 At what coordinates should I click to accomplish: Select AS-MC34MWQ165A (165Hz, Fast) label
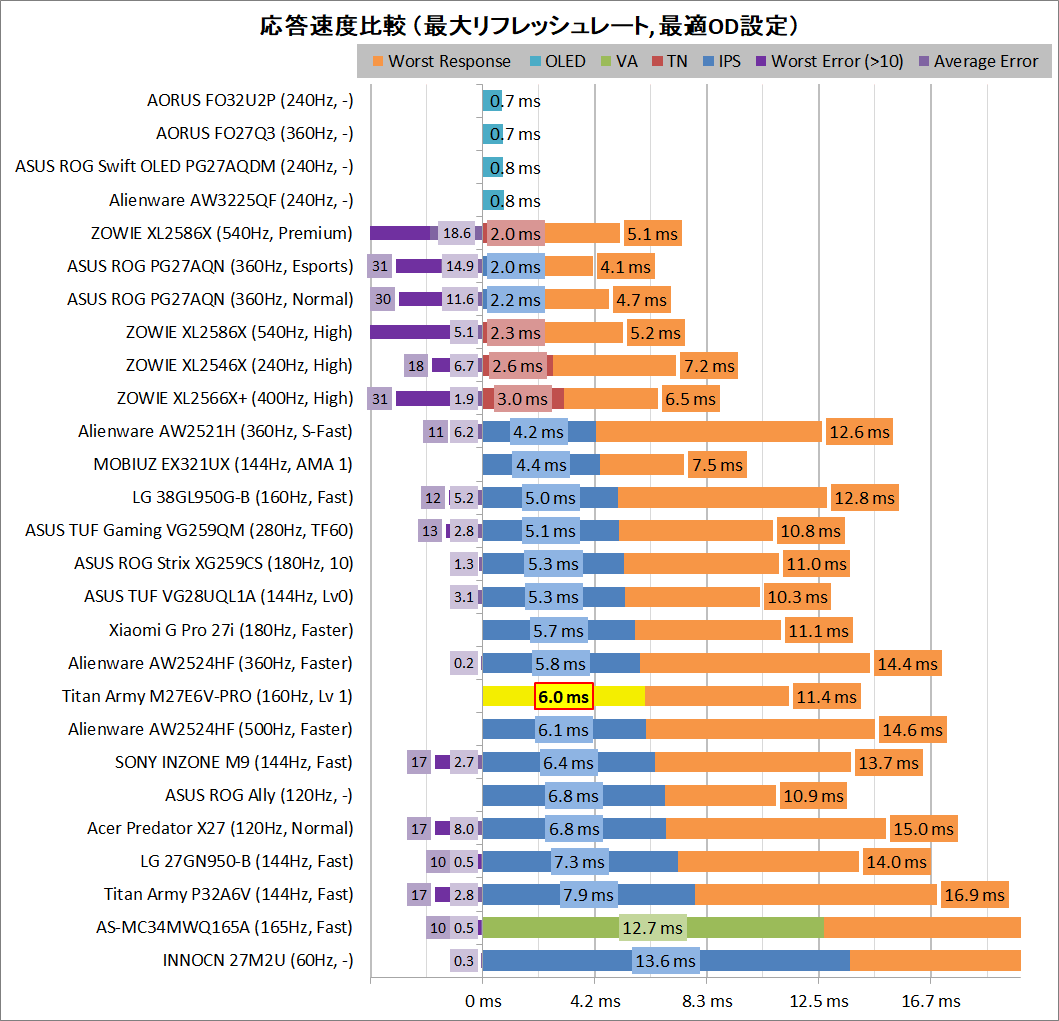pyautogui.click(x=224, y=928)
